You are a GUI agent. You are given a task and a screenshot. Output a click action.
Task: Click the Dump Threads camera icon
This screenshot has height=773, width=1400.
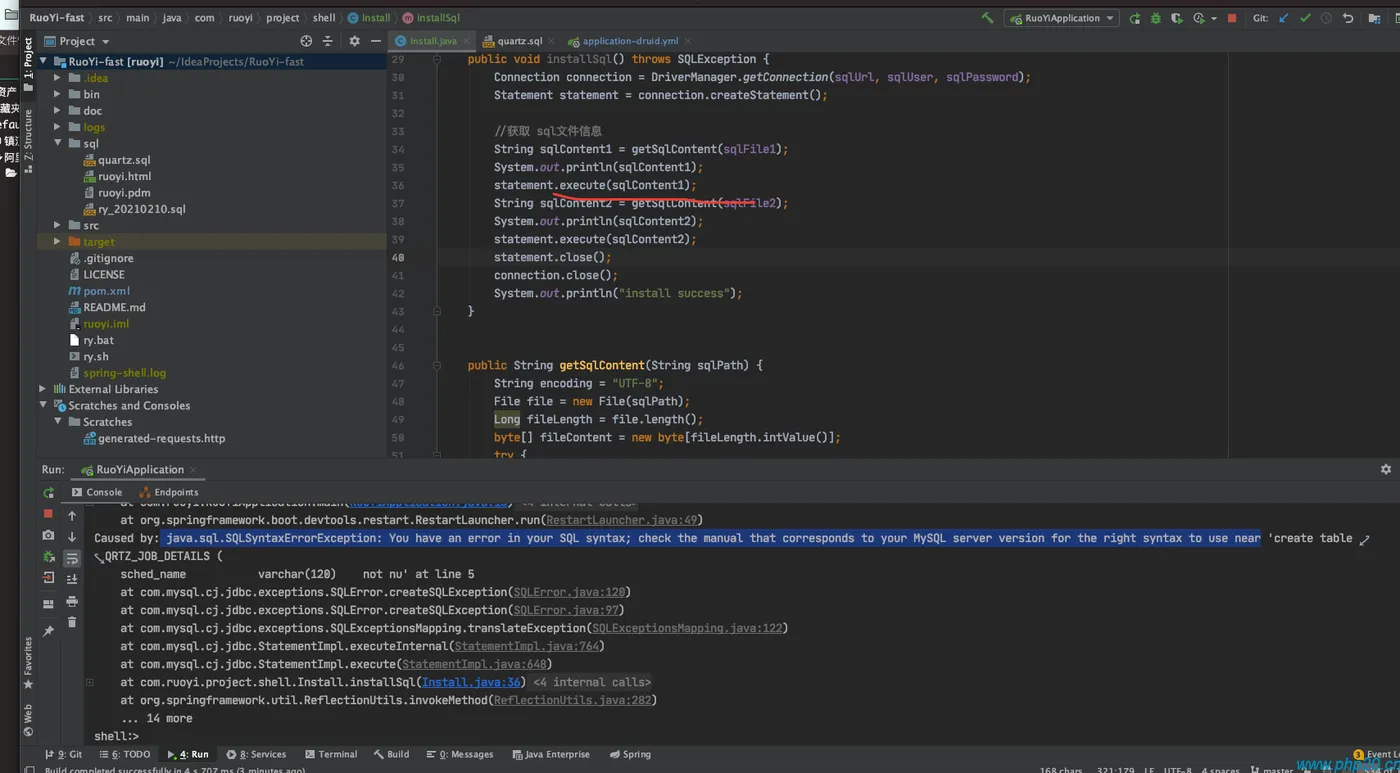48,535
